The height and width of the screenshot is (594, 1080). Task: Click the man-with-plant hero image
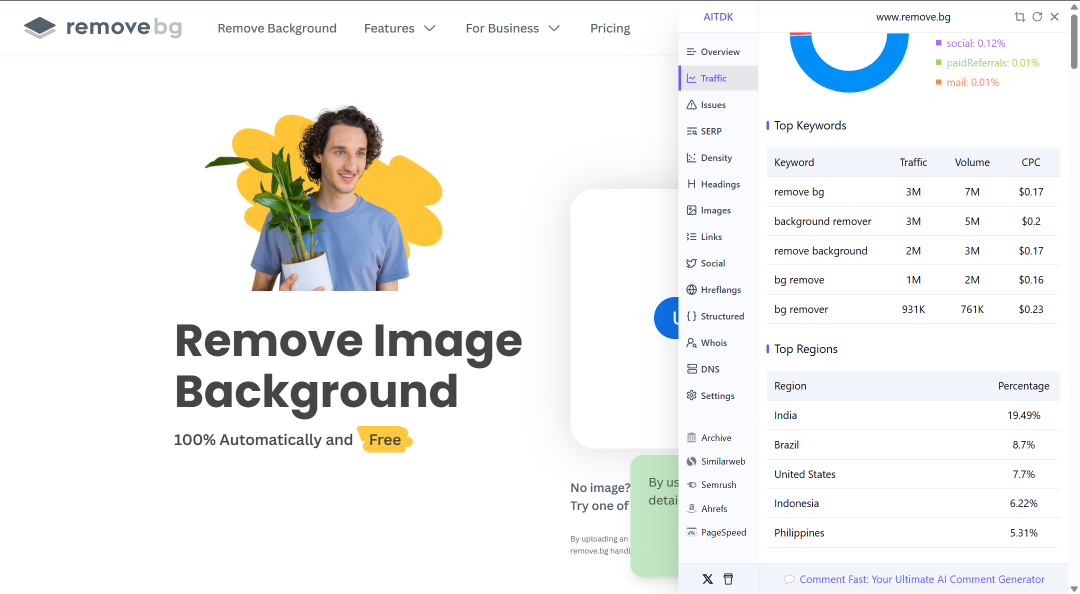click(x=324, y=198)
